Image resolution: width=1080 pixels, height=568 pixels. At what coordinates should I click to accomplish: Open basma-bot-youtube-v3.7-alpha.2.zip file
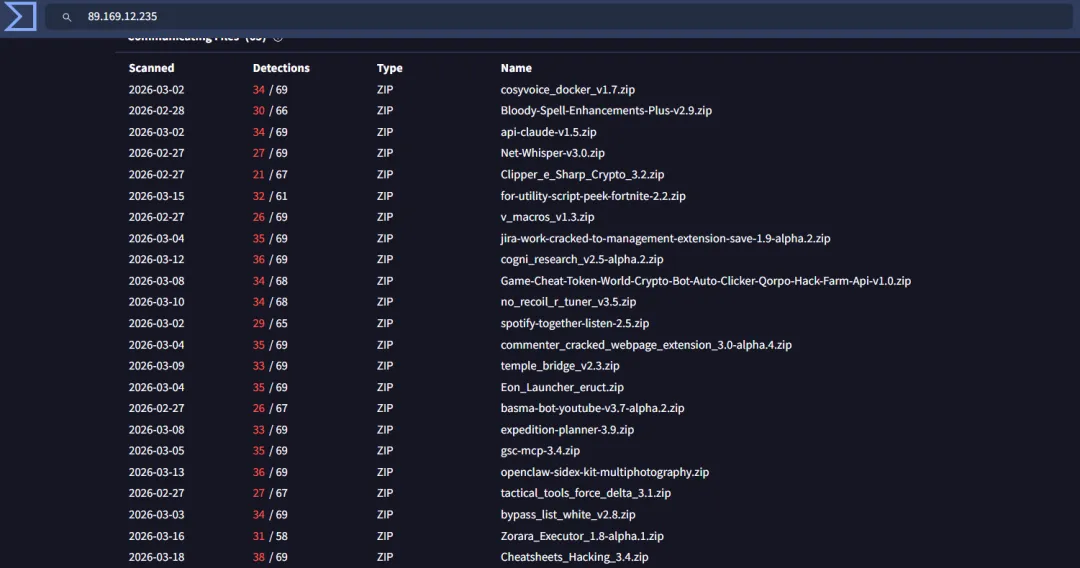point(592,408)
